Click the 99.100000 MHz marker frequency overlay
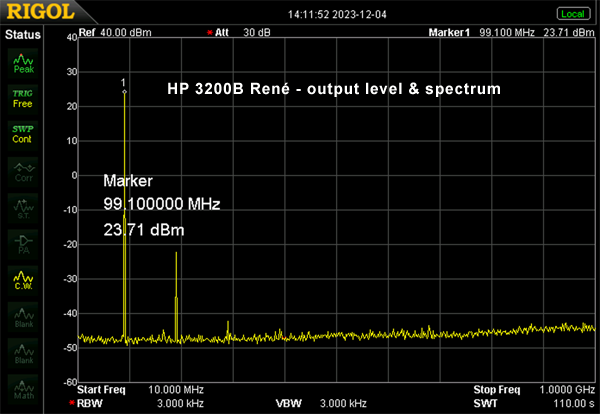This screenshot has height=414, width=600. (162, 204)
